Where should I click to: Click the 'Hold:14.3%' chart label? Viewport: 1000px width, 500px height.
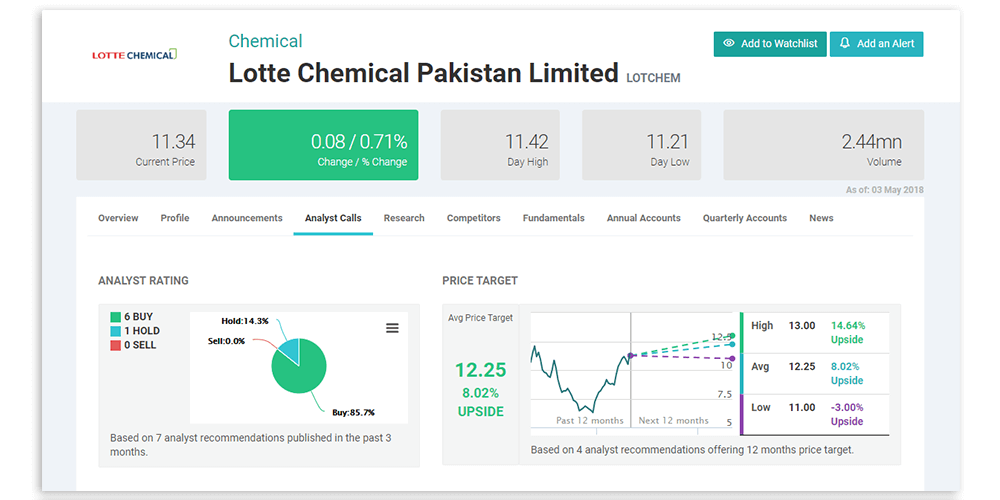tap(245, 321)
